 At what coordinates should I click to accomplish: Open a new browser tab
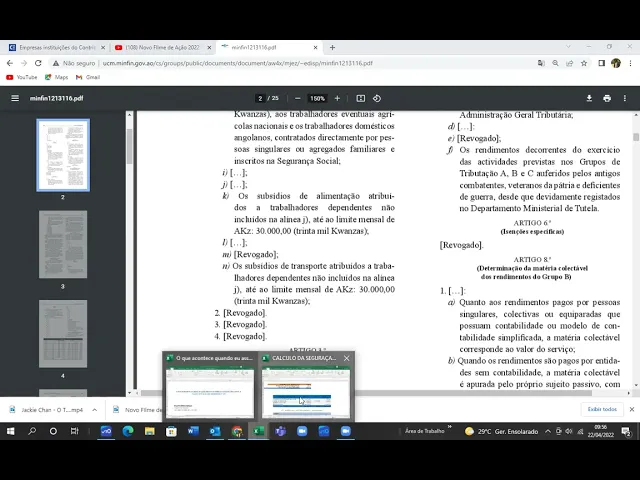(332, 48)
